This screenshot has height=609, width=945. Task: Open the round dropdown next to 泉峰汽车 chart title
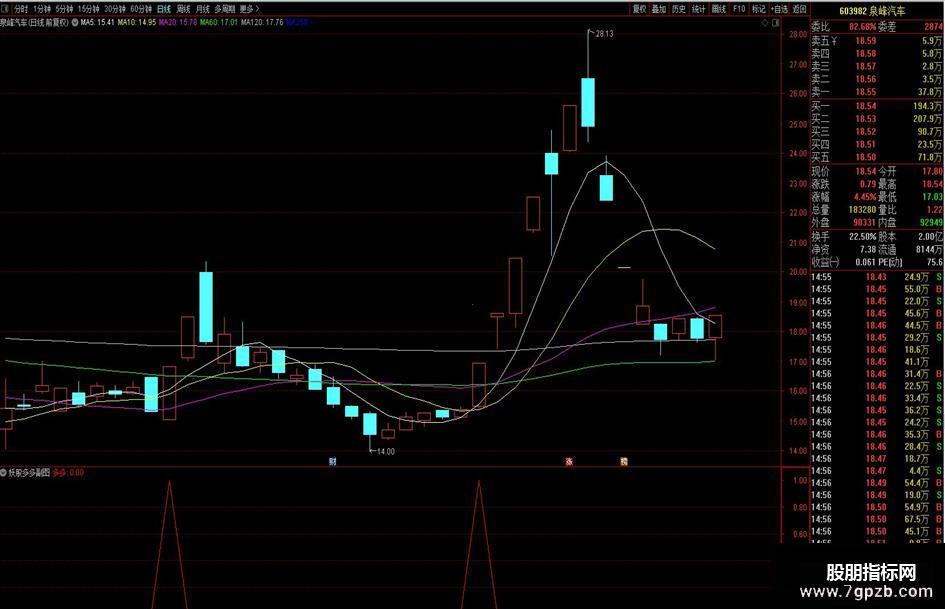point(75,22)
